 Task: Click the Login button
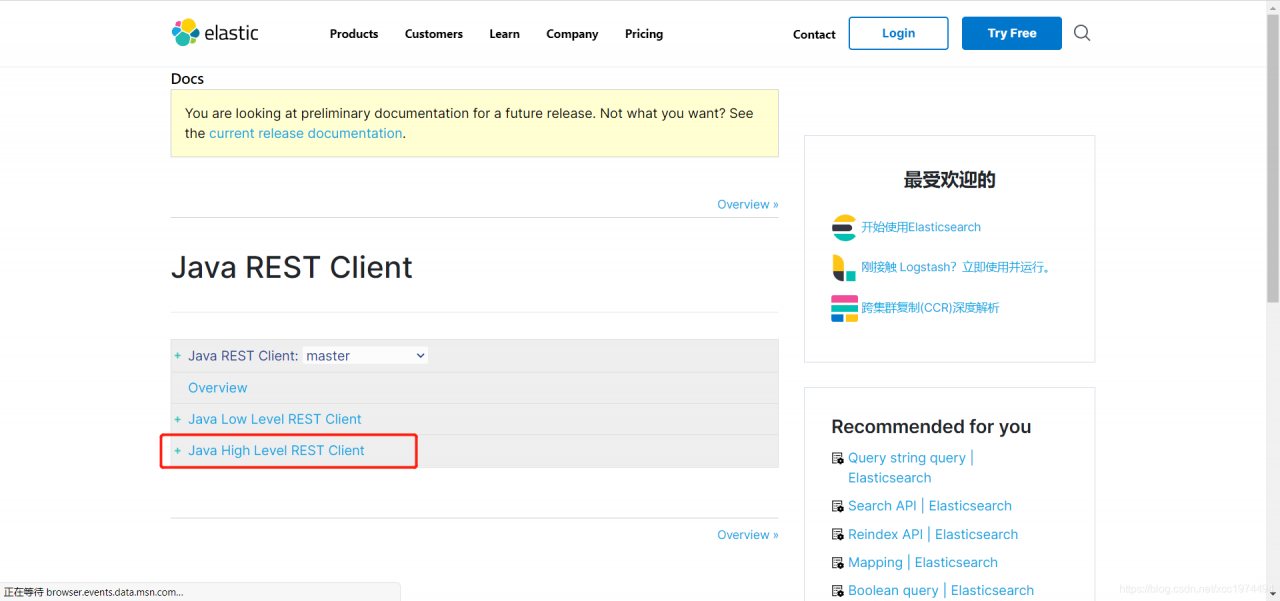pos(898,33)
